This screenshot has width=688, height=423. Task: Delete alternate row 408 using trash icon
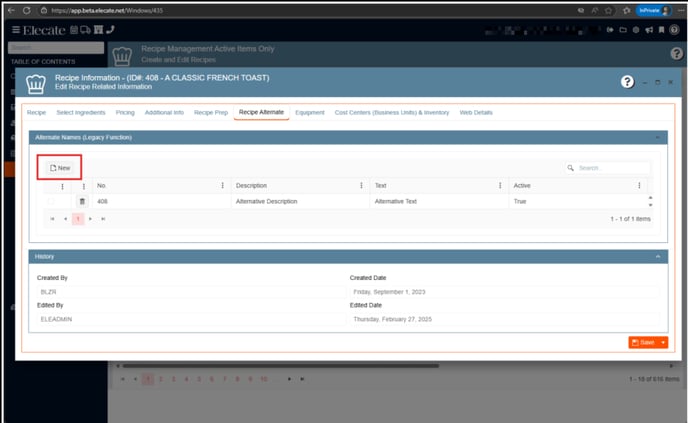click(83, 202)
